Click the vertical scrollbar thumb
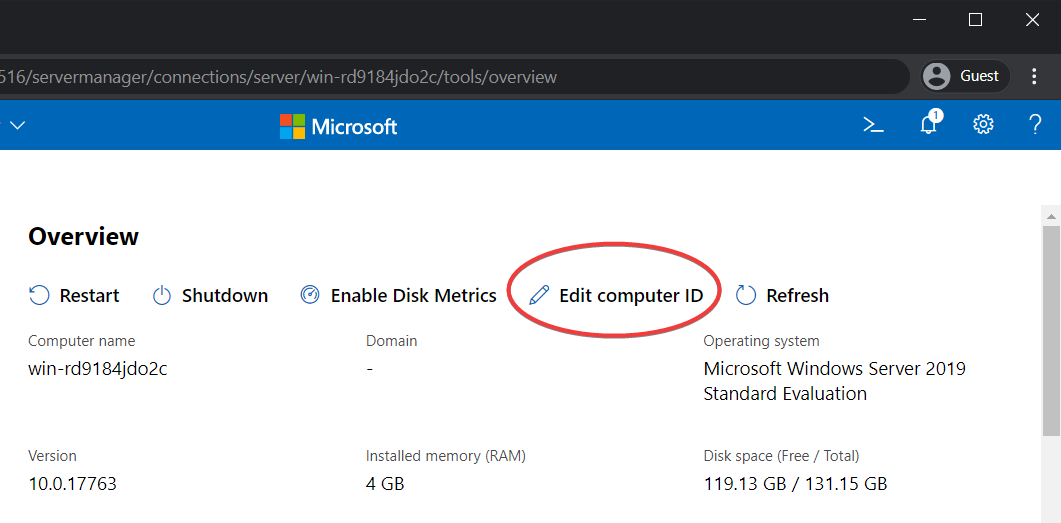This screenshot has height=523, width=1061. (1051, 332)
